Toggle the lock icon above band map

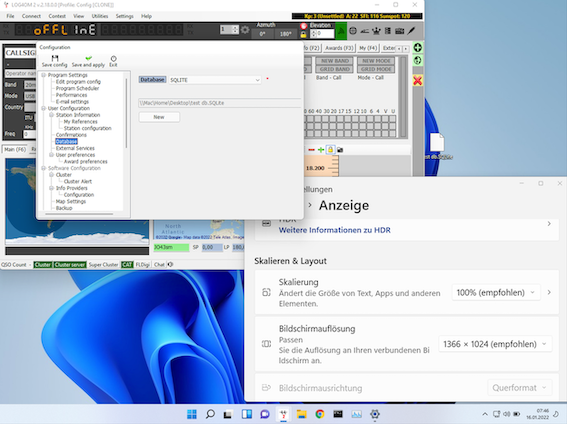click(x=331, y=150)
